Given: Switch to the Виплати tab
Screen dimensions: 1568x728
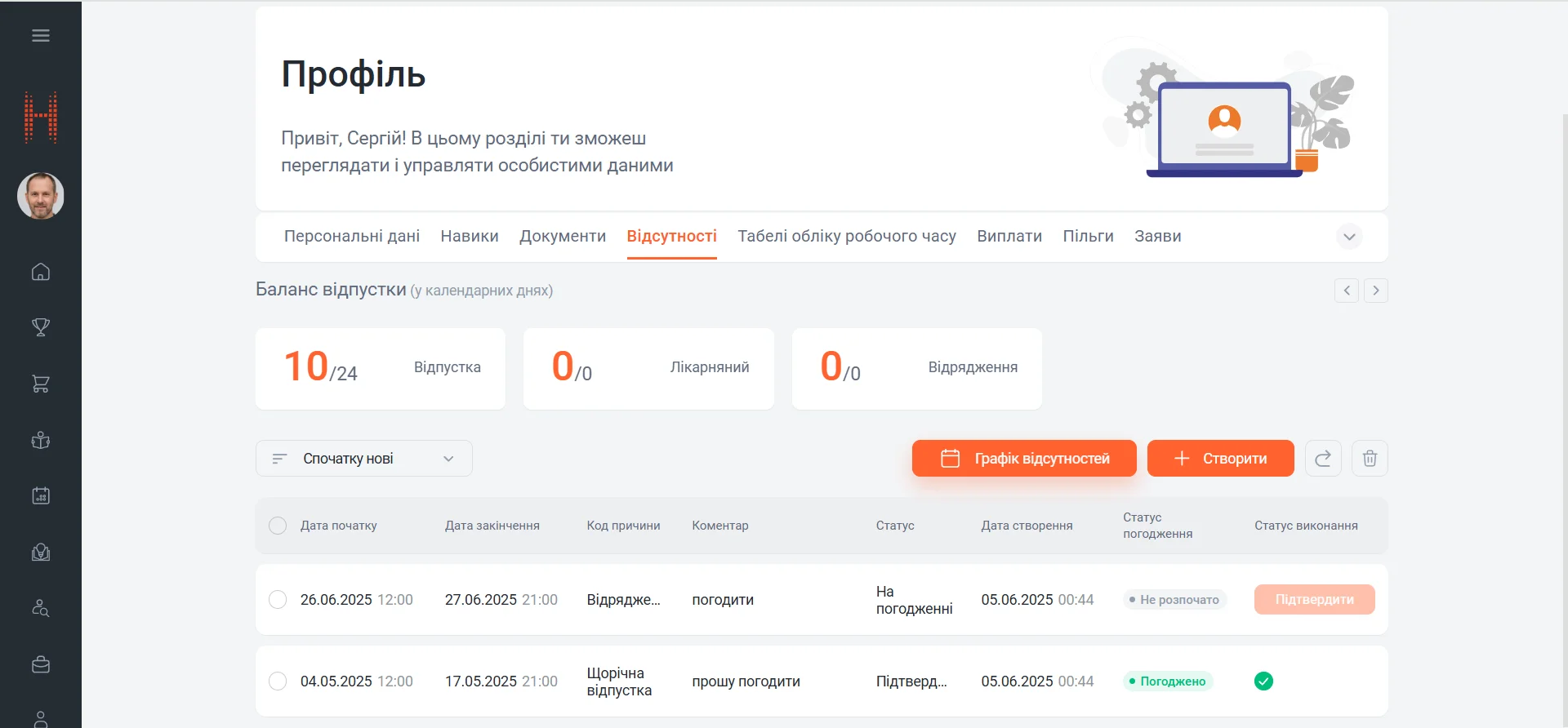Looking at the screenshot, I should [x=1009, y=236].
